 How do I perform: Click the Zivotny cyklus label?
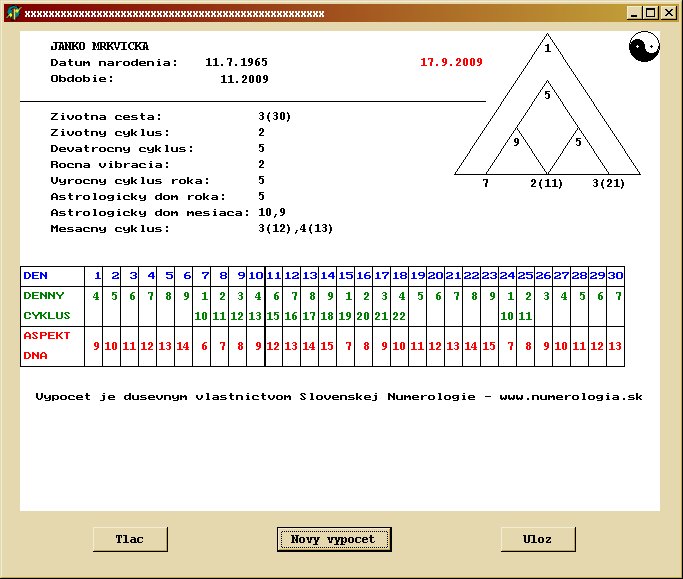click(110, 132)
